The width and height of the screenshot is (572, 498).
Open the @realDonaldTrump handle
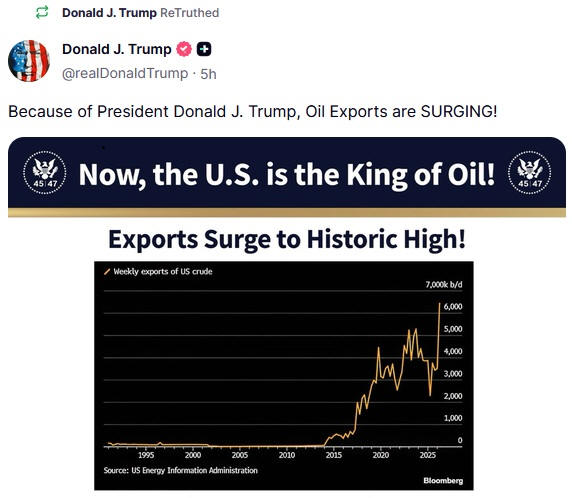125,73
